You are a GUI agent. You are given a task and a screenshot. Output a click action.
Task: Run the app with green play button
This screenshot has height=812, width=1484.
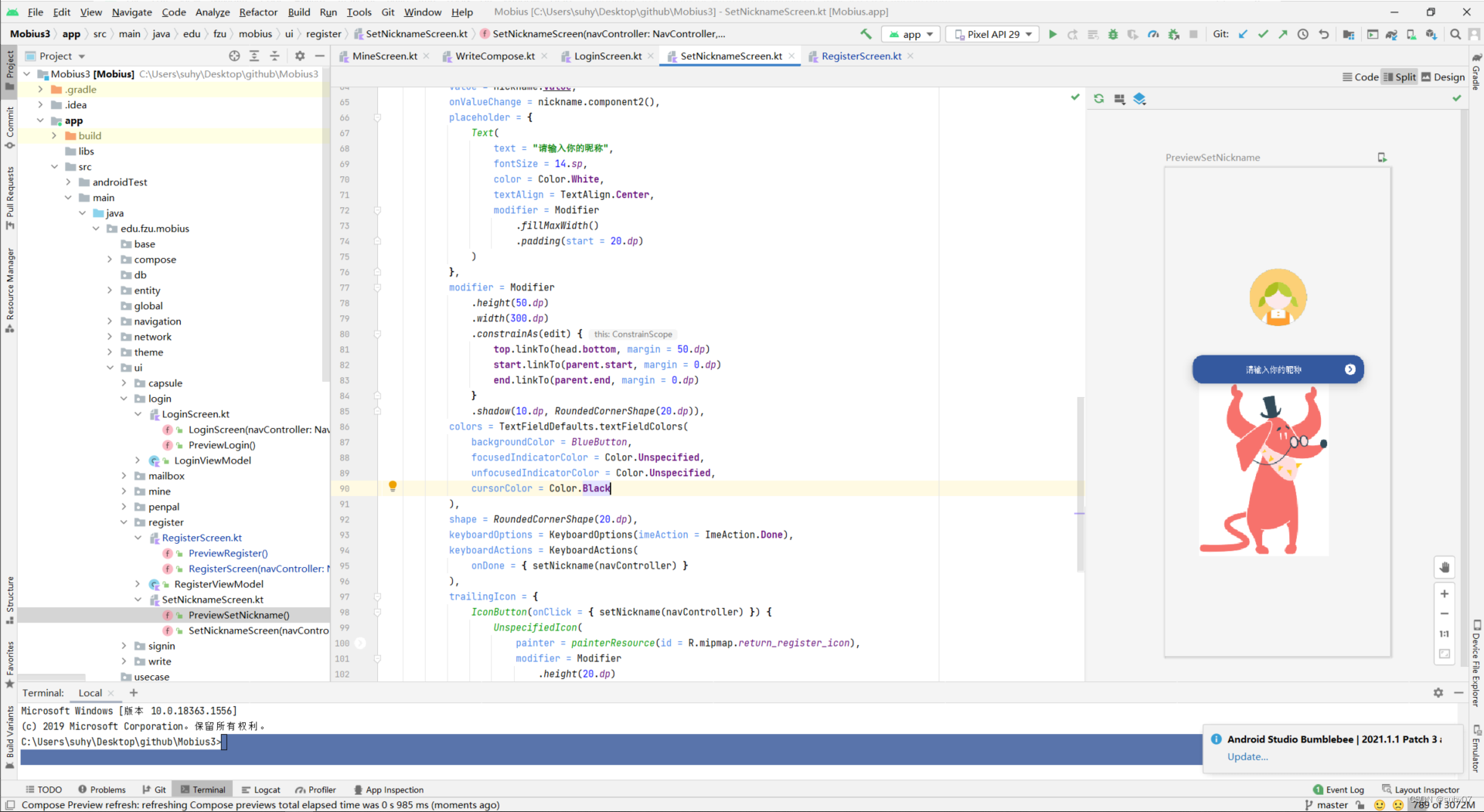tap(1053, 34)
